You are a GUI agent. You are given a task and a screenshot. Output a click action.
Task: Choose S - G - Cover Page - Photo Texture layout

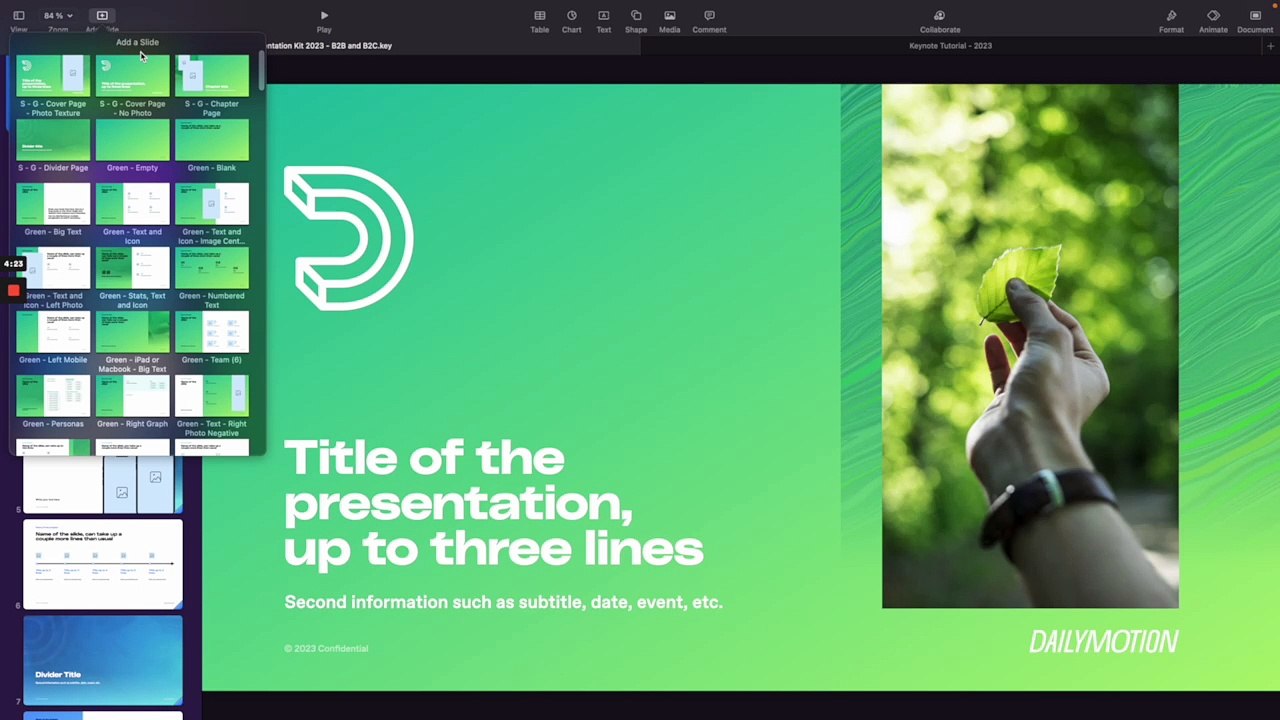(53, 76)
